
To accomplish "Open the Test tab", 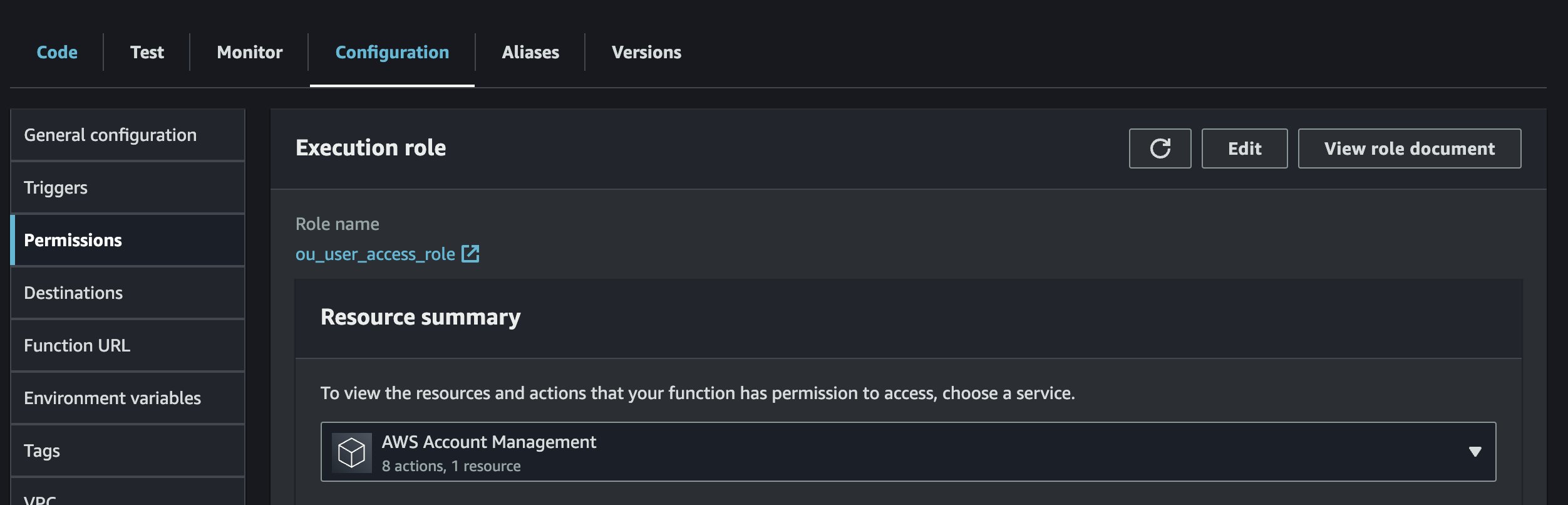I will pyautogui.click(x=147, y=52).
